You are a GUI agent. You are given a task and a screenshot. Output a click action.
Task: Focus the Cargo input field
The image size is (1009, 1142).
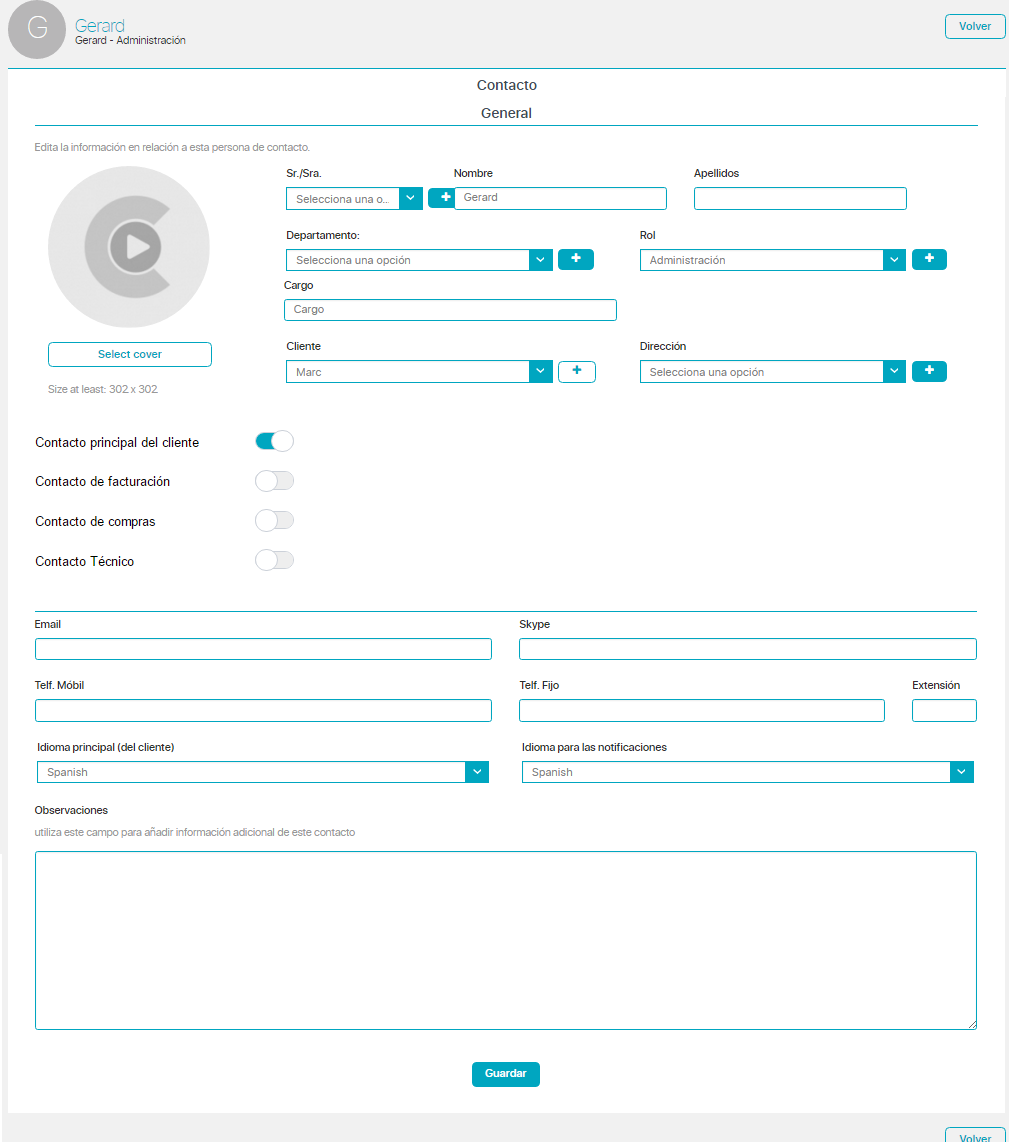click(450, 310)
